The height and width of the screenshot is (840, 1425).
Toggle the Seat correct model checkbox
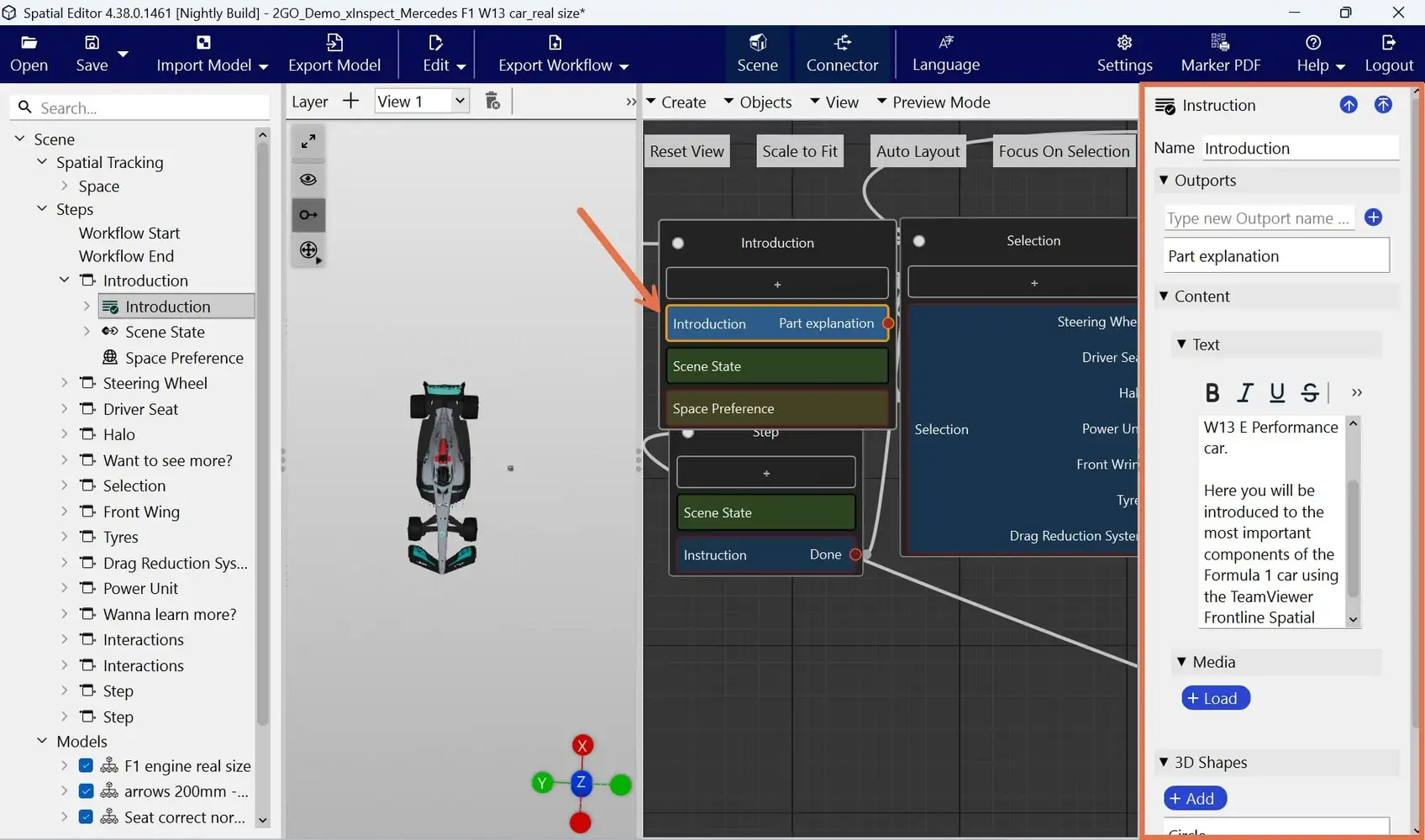point(86,817)
